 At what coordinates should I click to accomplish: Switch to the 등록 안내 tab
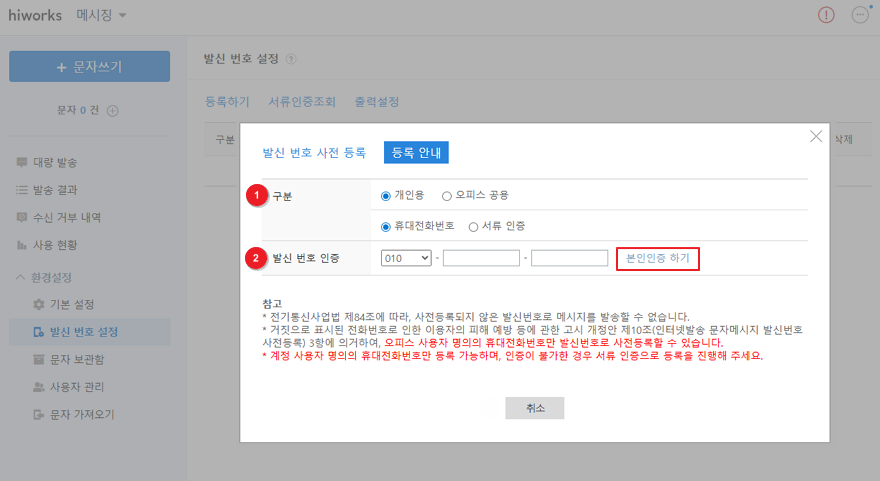(x=416, y=152)
